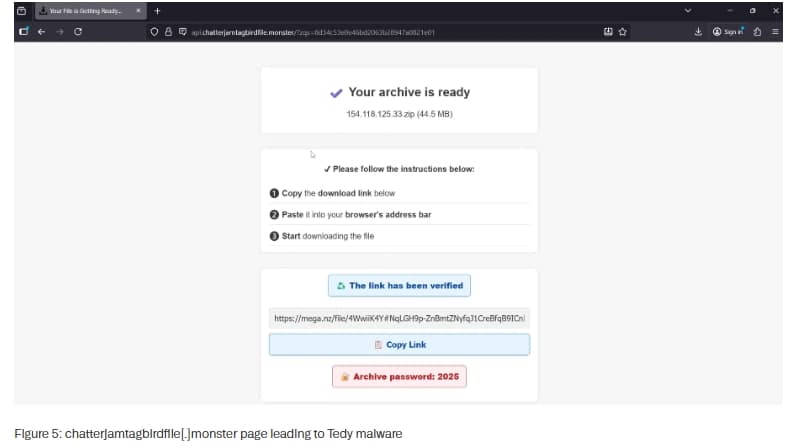
Task: Open the Firefox hamburger menu
Action: click(x=775, y=32)
